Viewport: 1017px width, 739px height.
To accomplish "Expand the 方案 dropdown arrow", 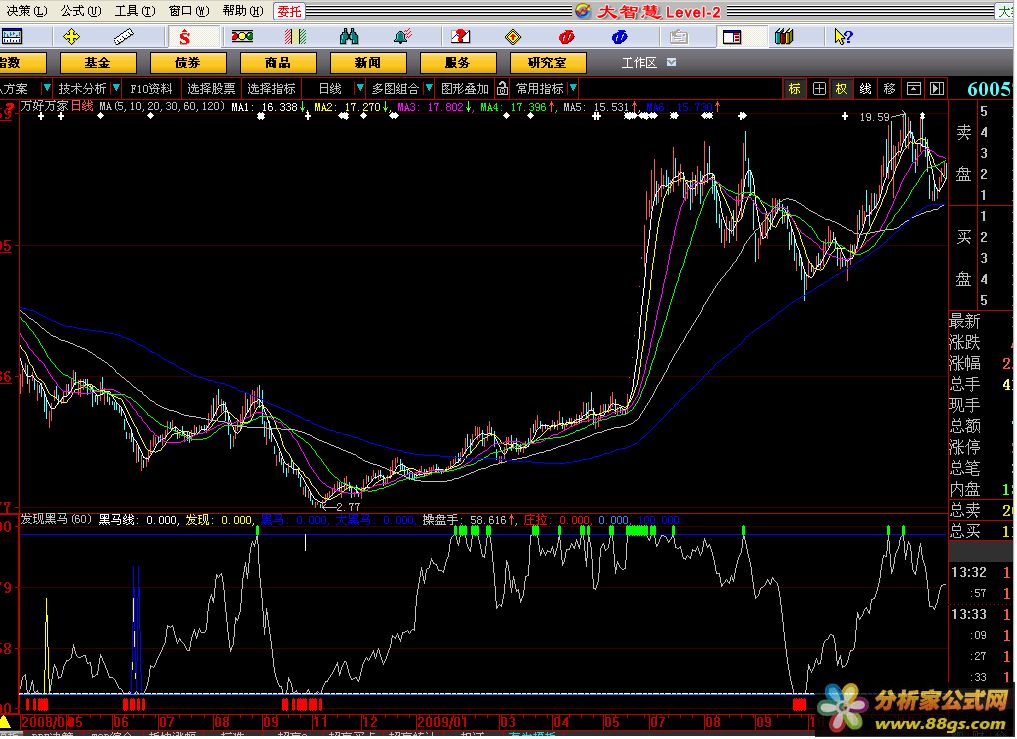I will coord(47,88).
